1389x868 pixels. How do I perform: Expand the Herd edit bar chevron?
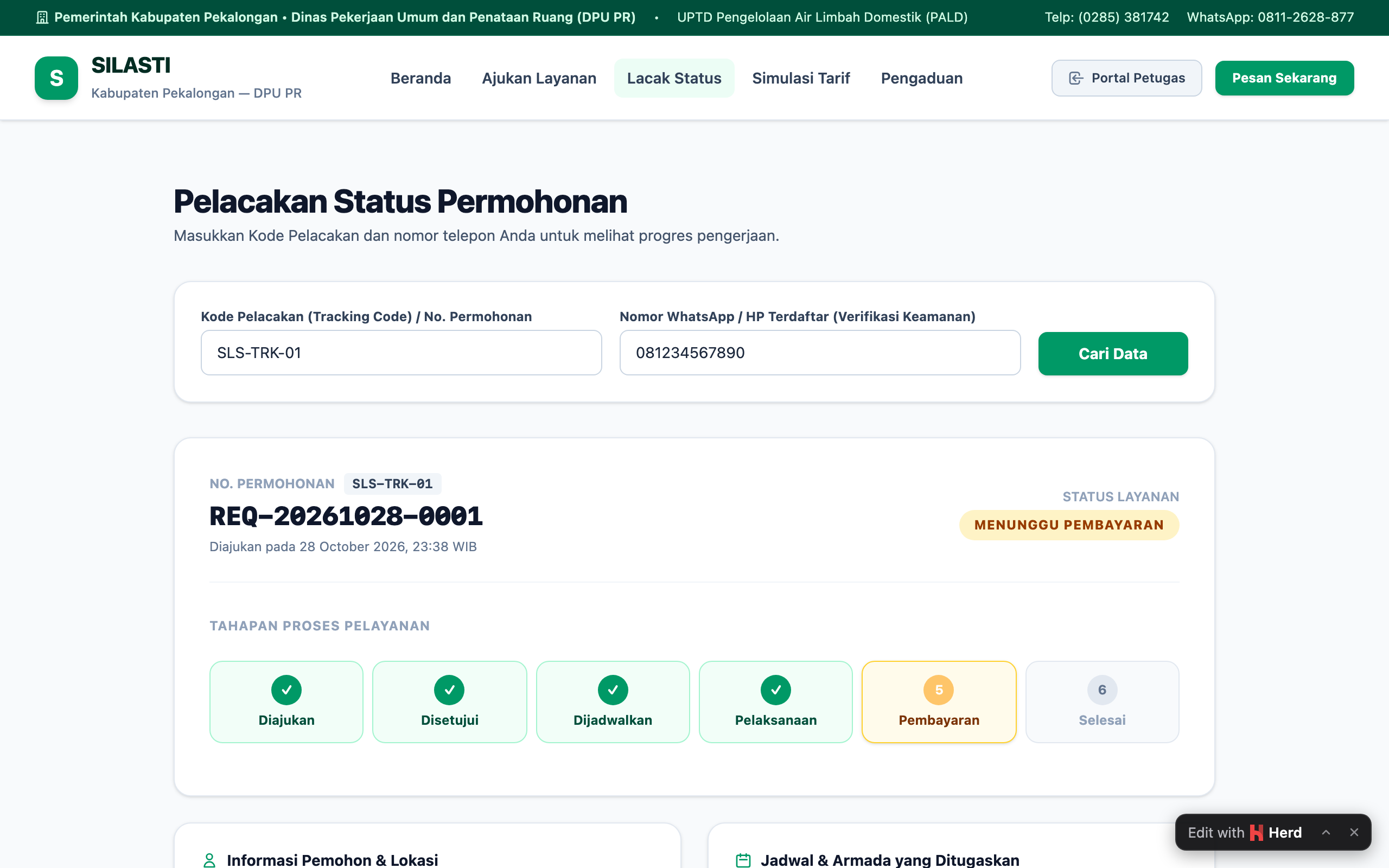point(1326,832)
